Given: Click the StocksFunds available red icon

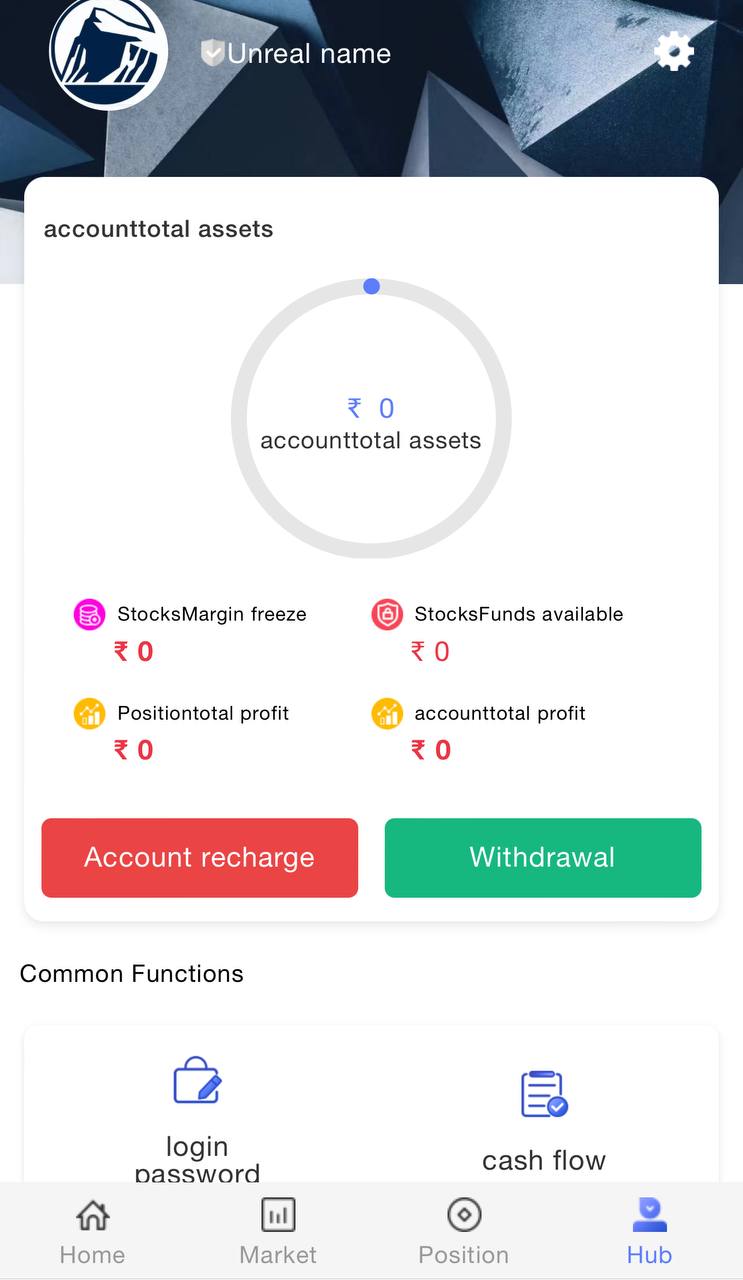Looking at the screenshot, I should coord(387,614).
